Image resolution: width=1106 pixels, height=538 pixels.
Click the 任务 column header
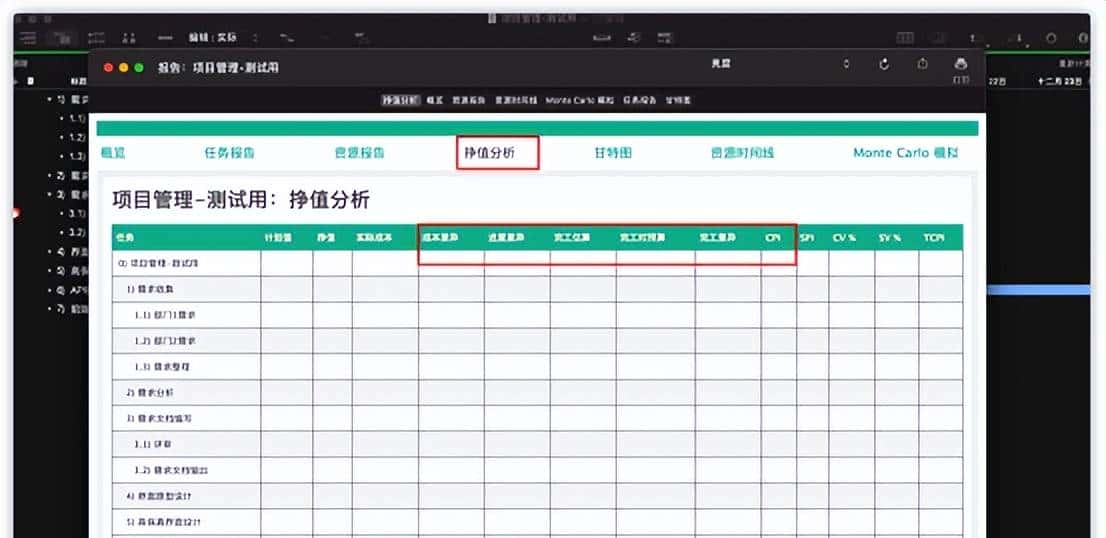click(x=186, y=238)
